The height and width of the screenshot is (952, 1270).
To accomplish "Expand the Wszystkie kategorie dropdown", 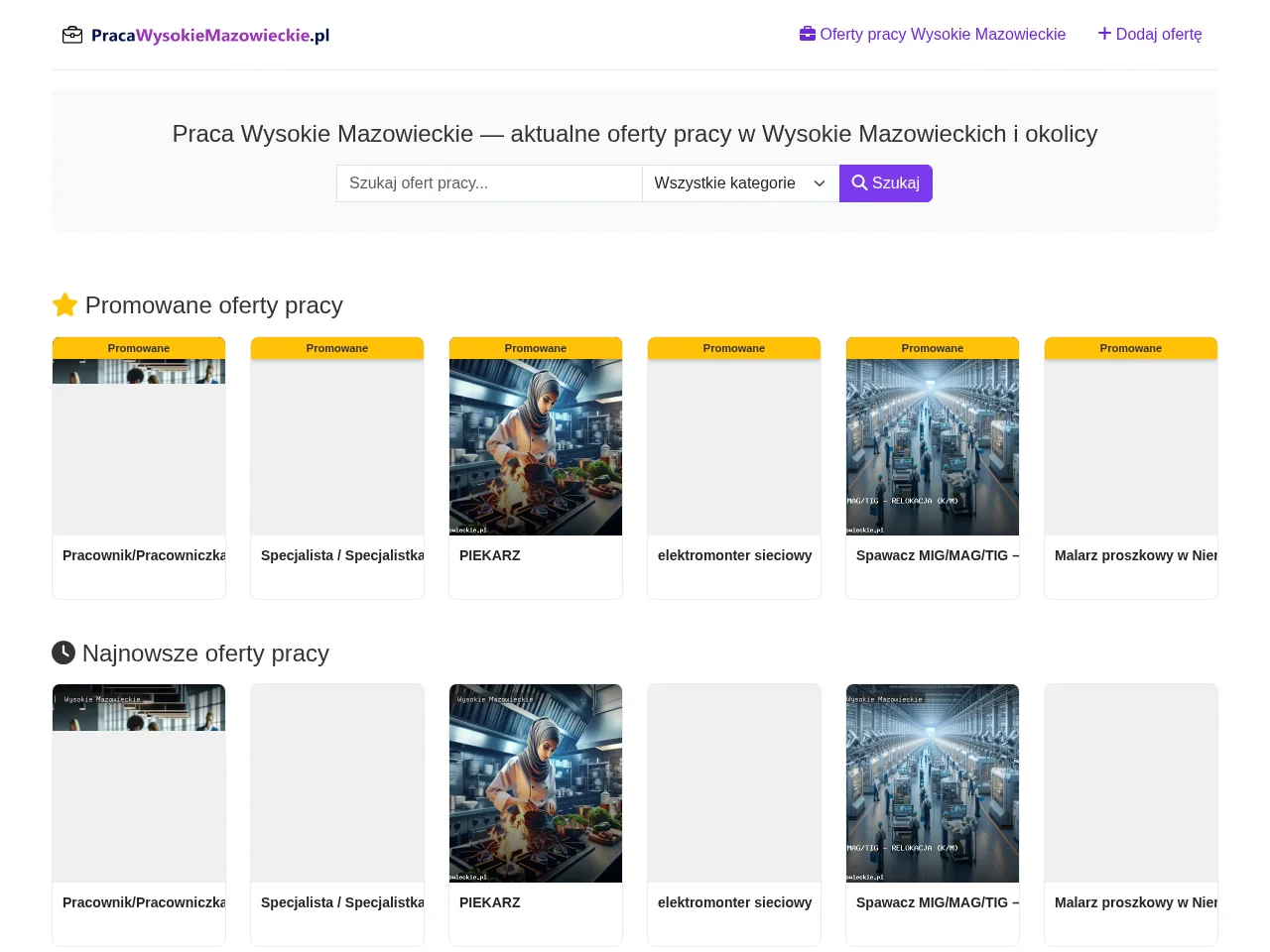I will tap(741, 183).
